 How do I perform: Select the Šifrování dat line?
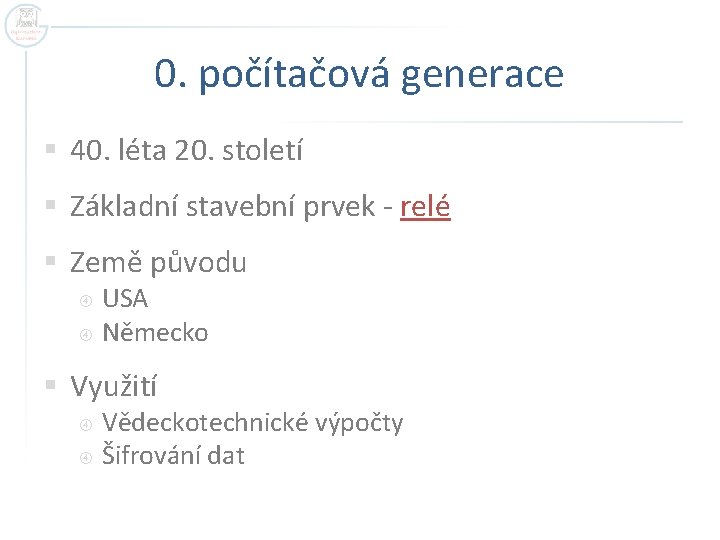[173, 456]
